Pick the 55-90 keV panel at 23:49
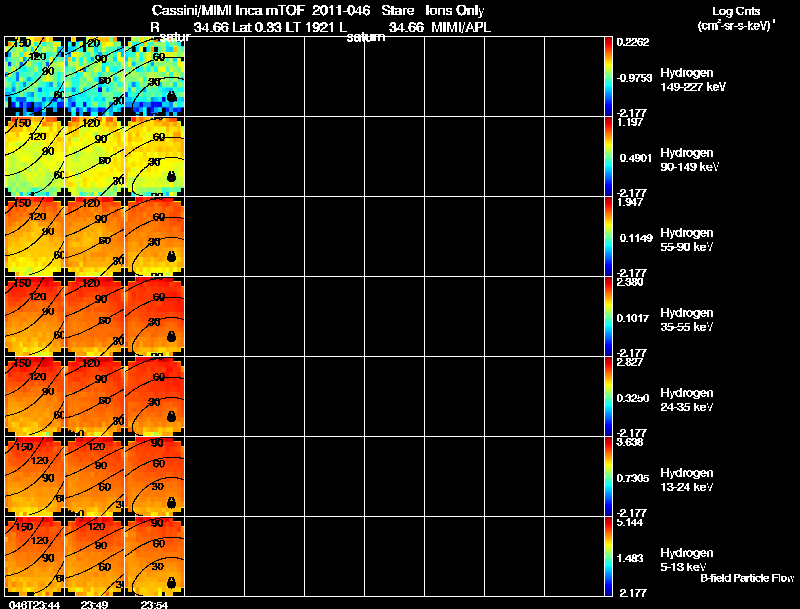Viewport: 800px width, 609px height. [x=94, y=237]
